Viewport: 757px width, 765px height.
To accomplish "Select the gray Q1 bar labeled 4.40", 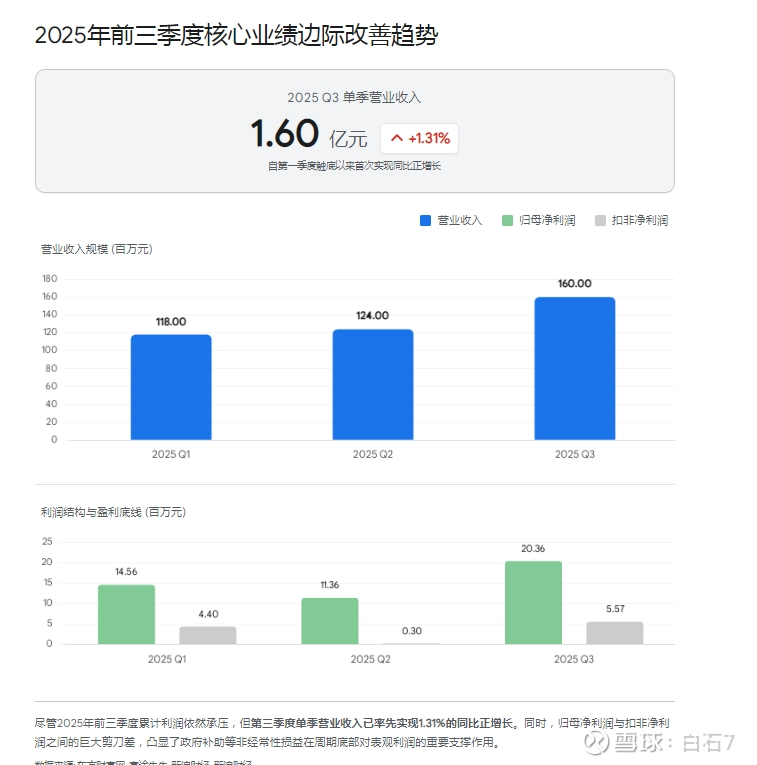I will pos(208,635).
